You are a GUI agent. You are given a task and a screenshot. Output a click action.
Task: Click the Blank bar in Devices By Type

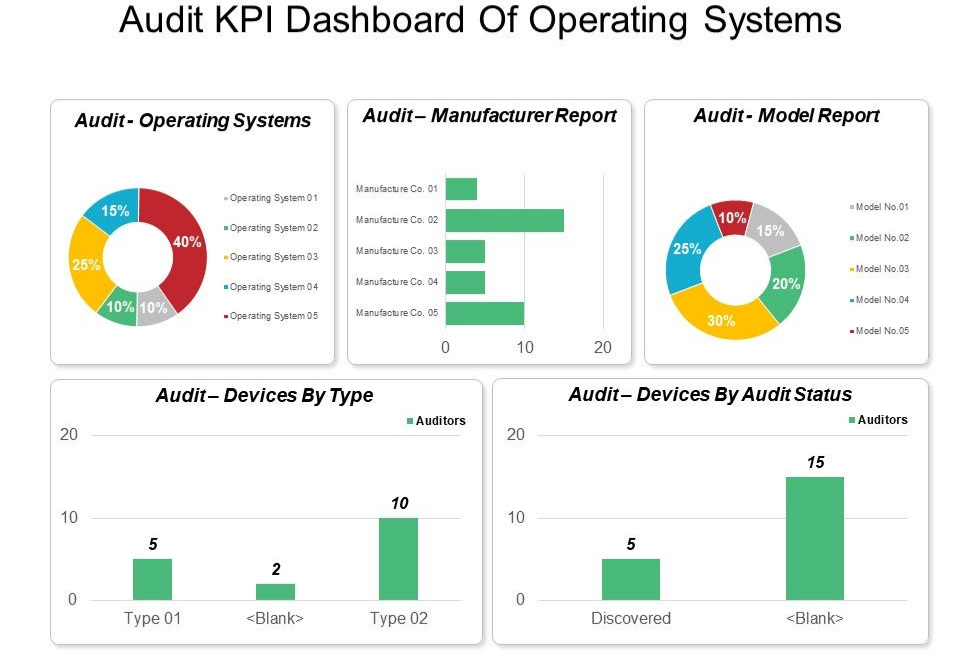click(x=275, y=591)
